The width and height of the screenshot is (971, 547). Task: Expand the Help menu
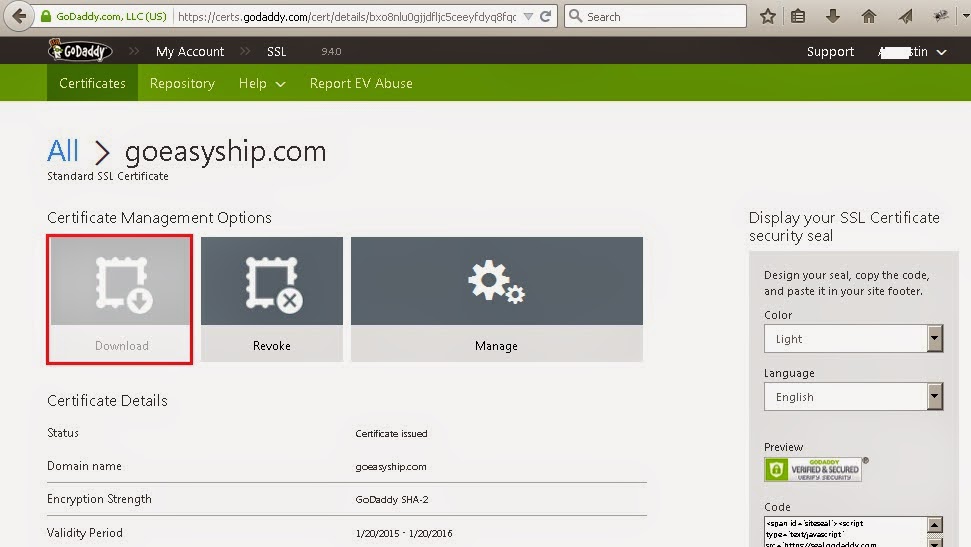[262, 83]
